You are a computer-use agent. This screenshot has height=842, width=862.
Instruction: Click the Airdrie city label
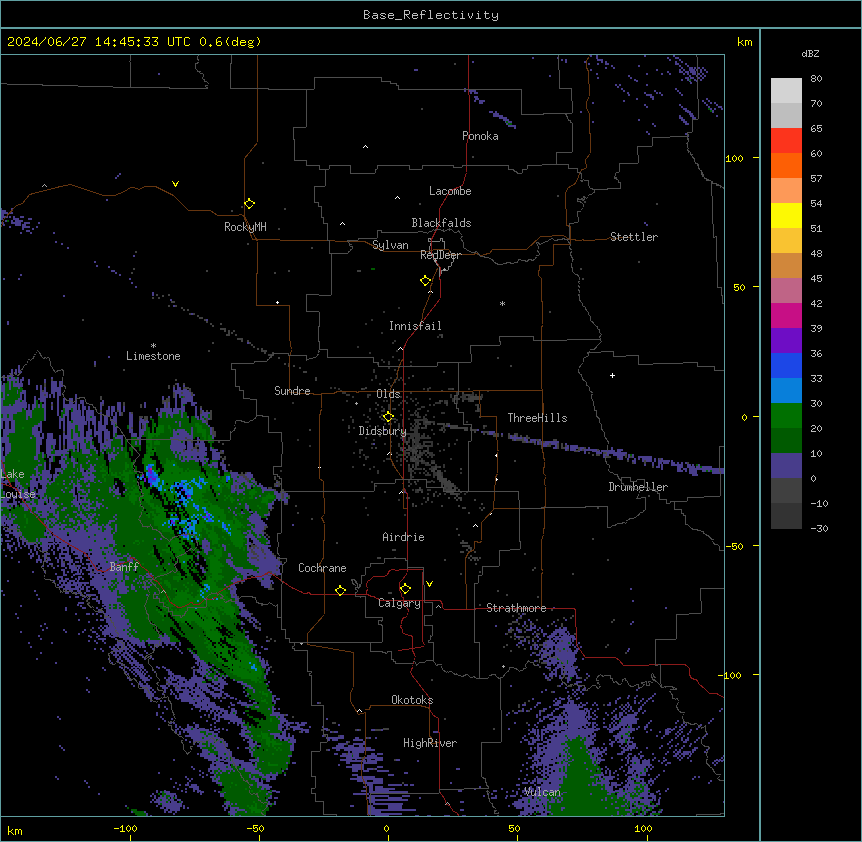(x=403, y=537)
